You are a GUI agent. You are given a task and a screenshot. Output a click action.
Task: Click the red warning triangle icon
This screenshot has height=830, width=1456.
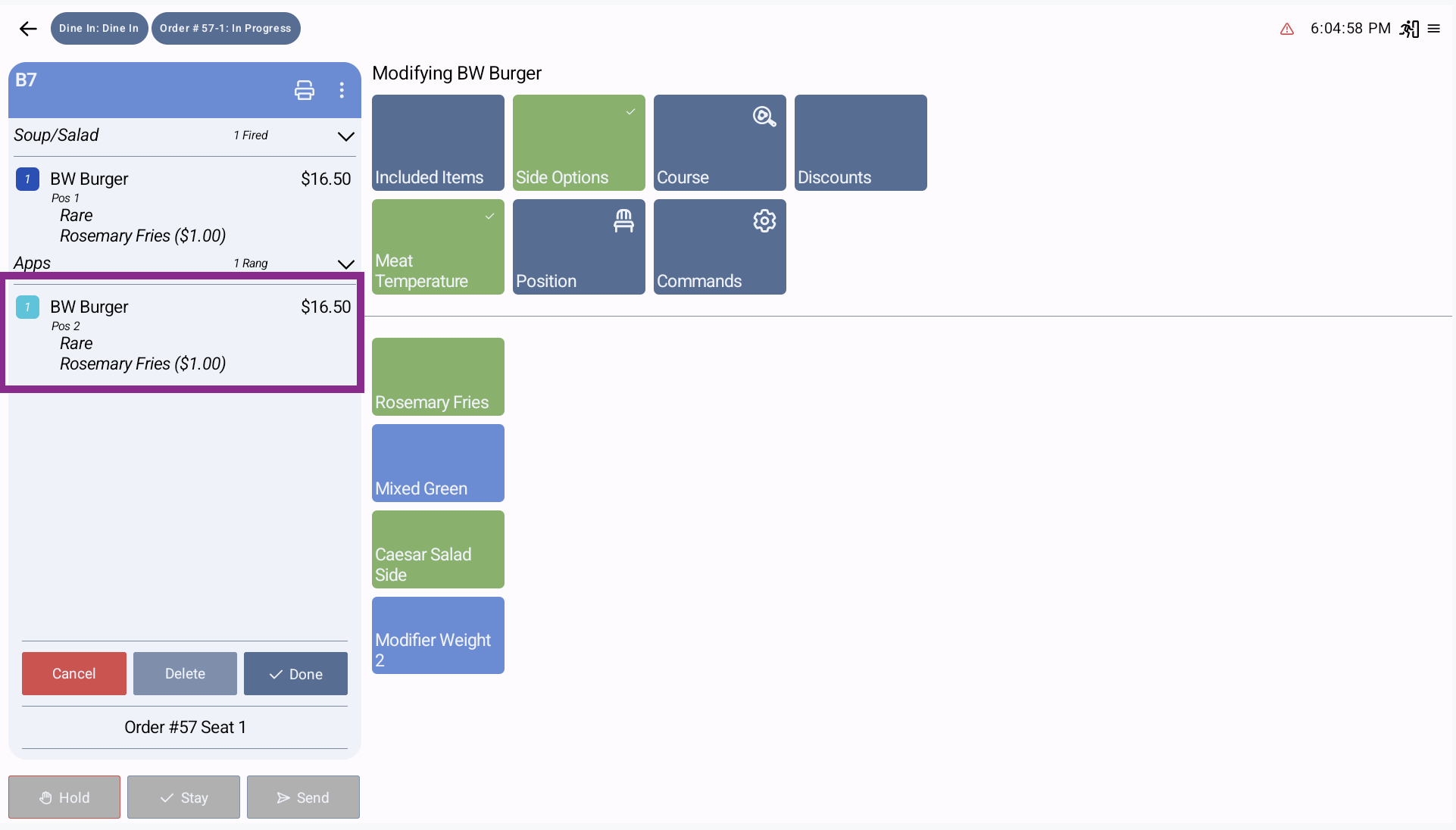1287,29
